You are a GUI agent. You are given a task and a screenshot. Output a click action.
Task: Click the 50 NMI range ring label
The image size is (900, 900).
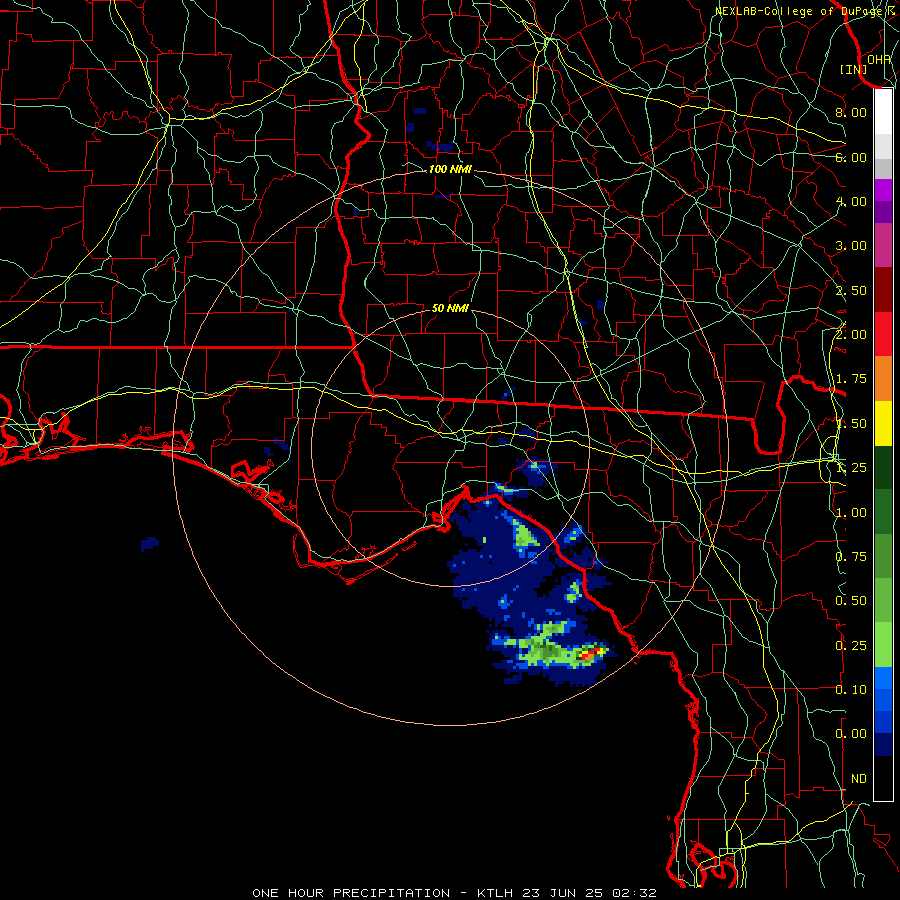[450, 308]
